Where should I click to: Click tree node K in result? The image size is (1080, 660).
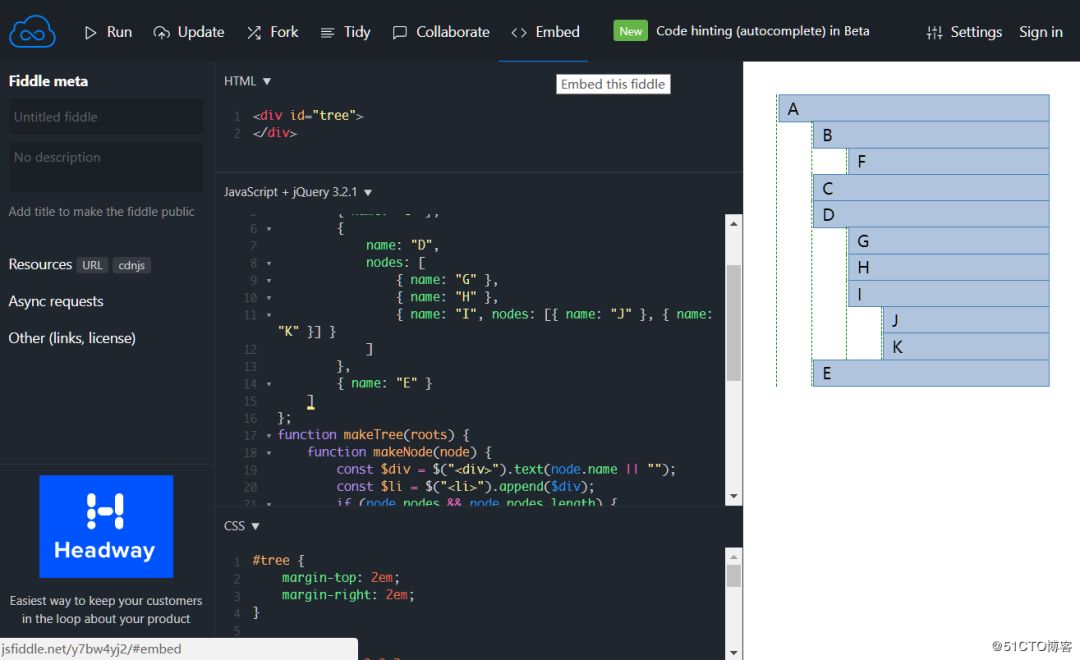point(966,347)
